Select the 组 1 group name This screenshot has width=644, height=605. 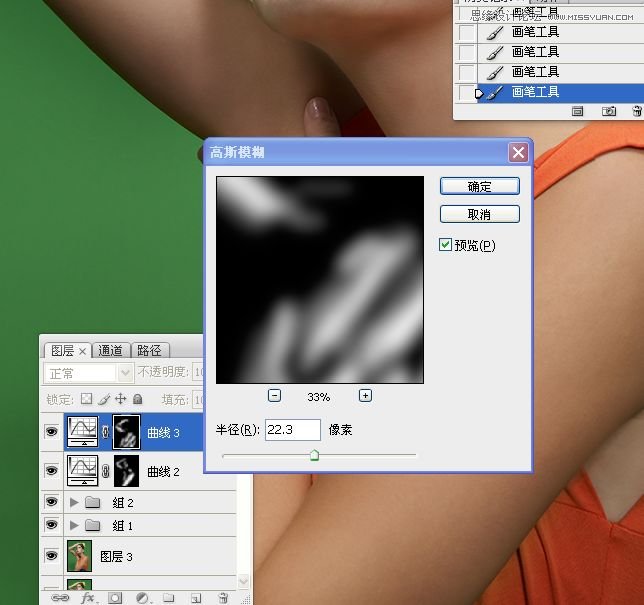click(x=122, y=525)
